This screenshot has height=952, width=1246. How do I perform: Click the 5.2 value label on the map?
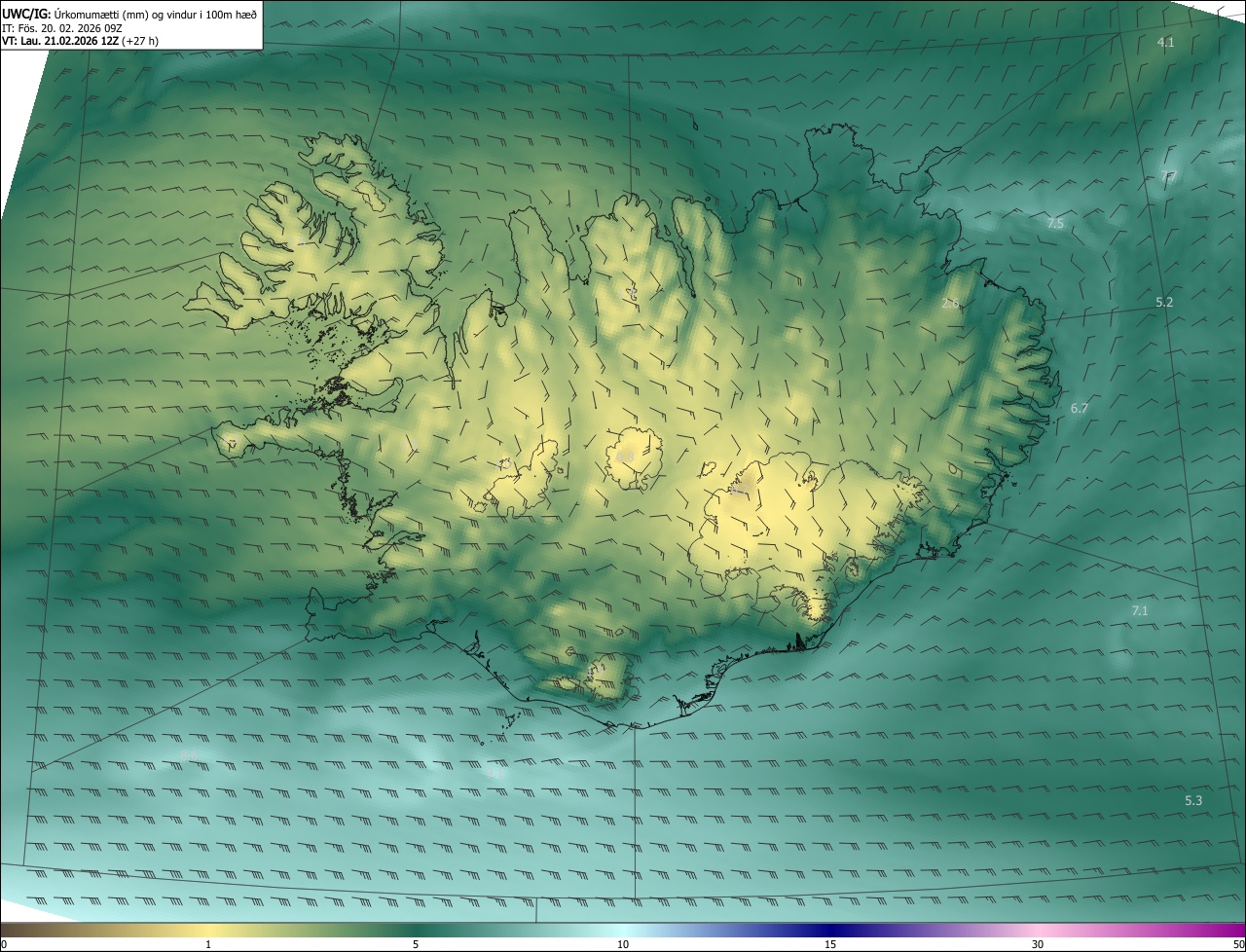1164,303
